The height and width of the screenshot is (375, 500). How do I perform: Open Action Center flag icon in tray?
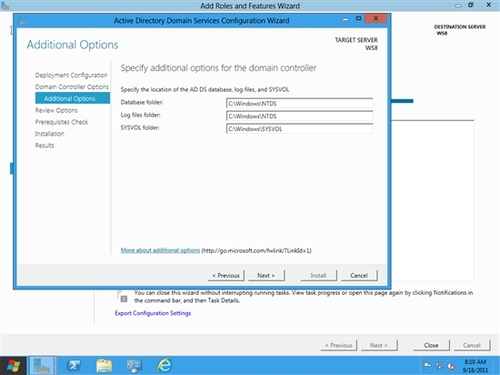tap(427, 366)
